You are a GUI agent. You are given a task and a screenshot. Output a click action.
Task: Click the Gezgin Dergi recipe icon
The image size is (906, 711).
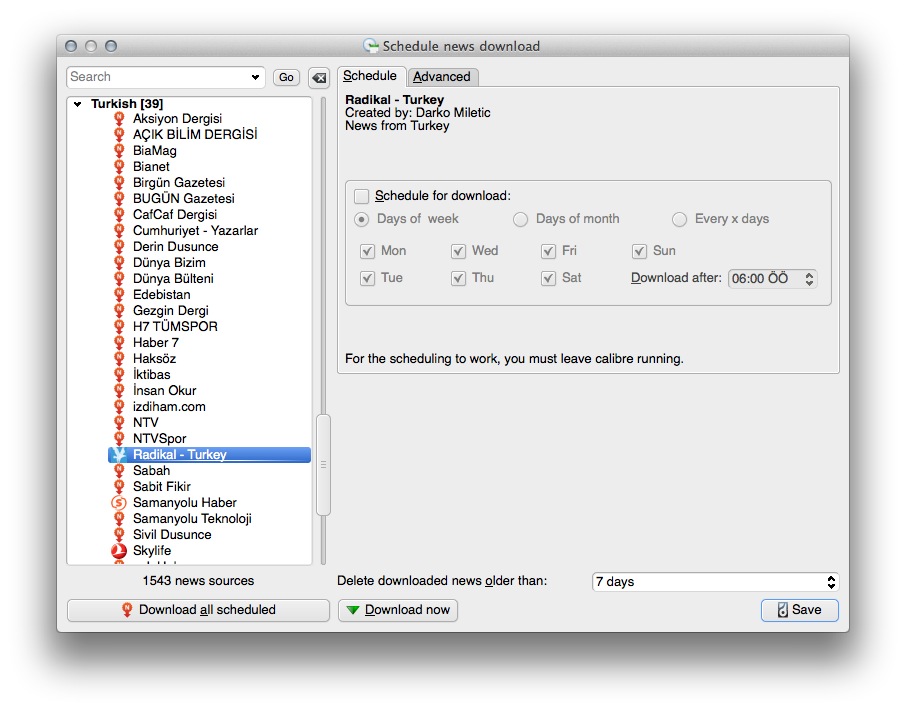(x=119, y=311)
